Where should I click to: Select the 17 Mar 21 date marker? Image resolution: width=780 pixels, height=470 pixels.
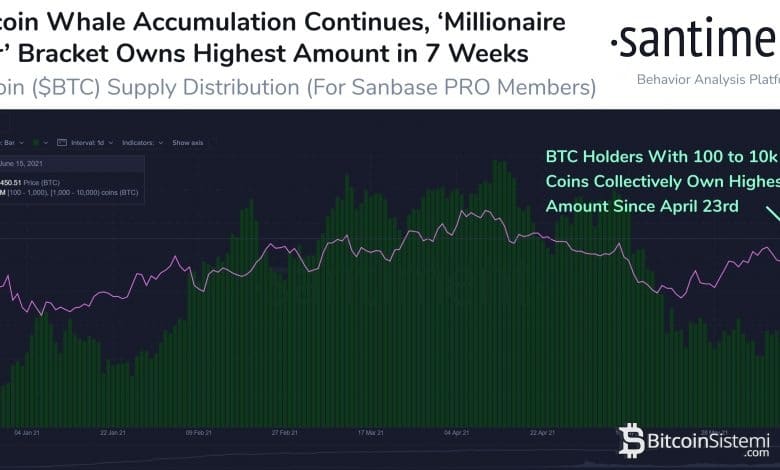point(372,433)
